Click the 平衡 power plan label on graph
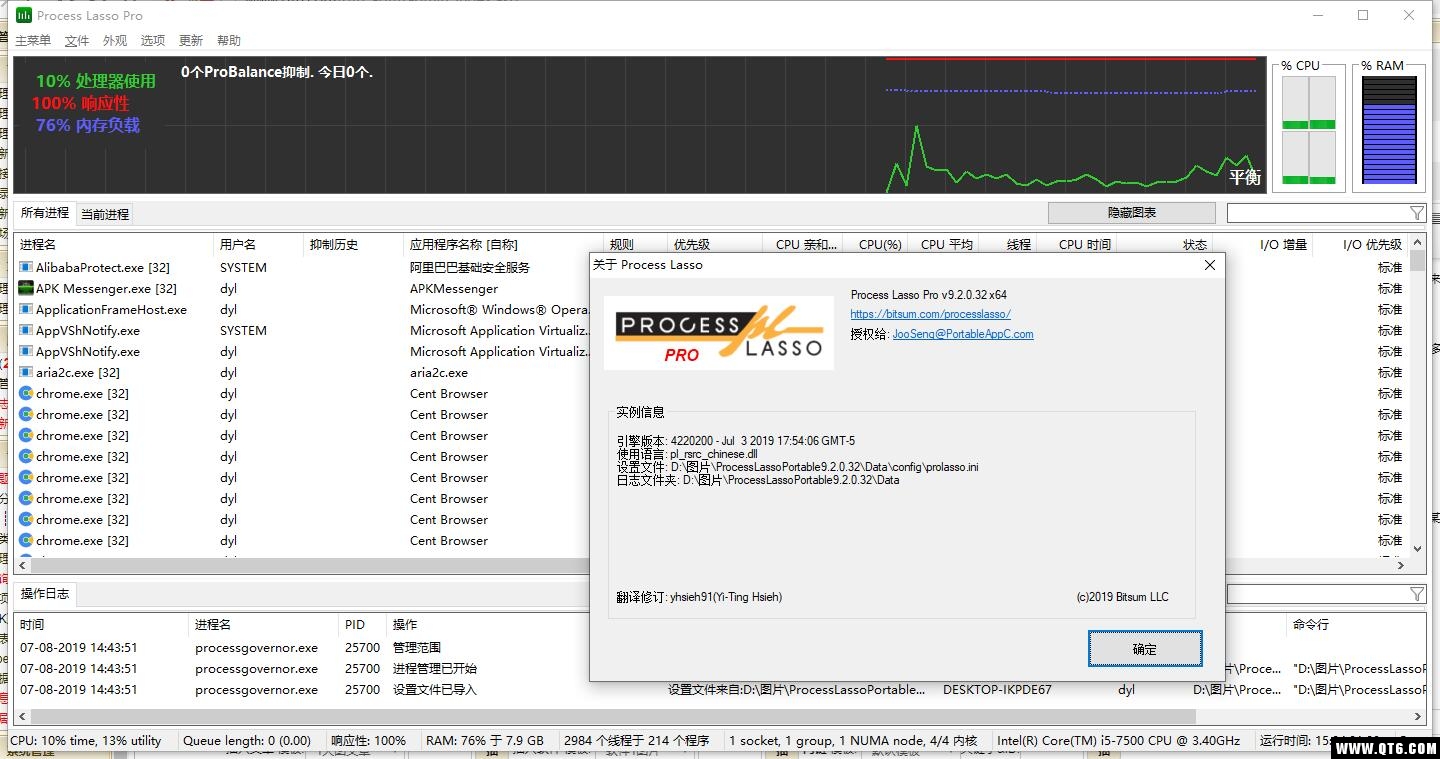 pyautogui.click(x=1245, y=178)
